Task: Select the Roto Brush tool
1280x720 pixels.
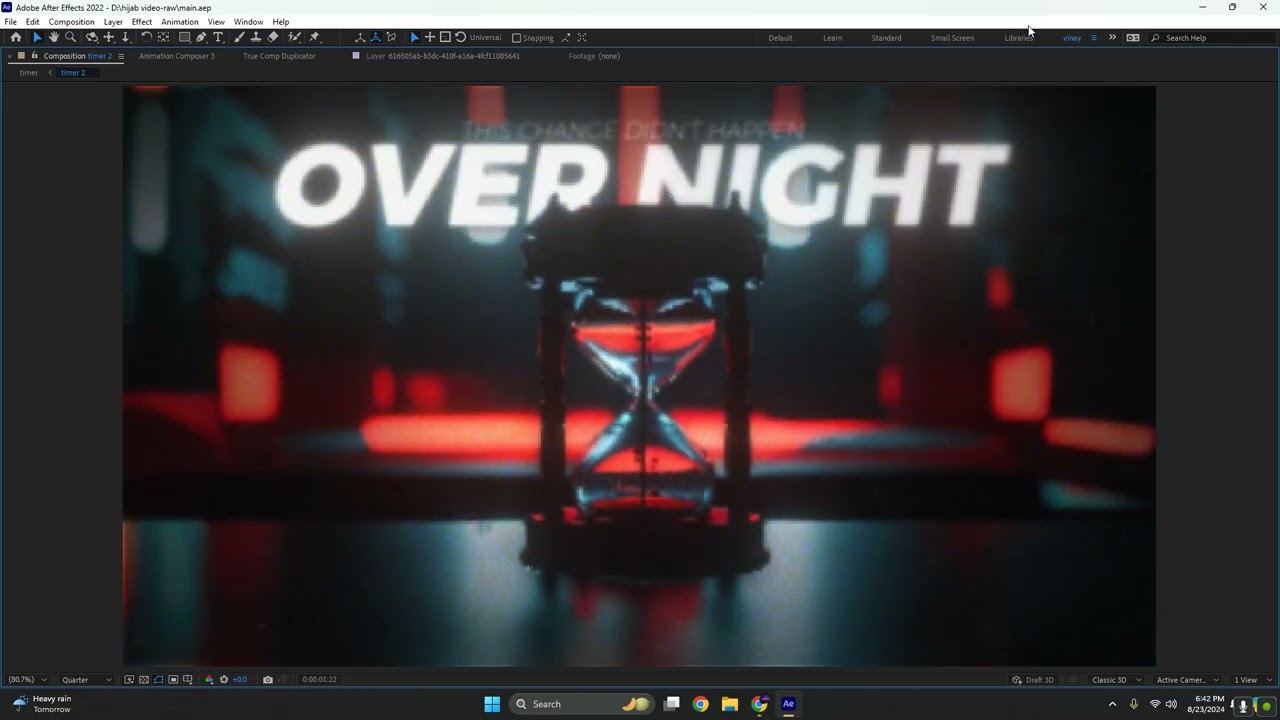Action: (x=294, y=37)
